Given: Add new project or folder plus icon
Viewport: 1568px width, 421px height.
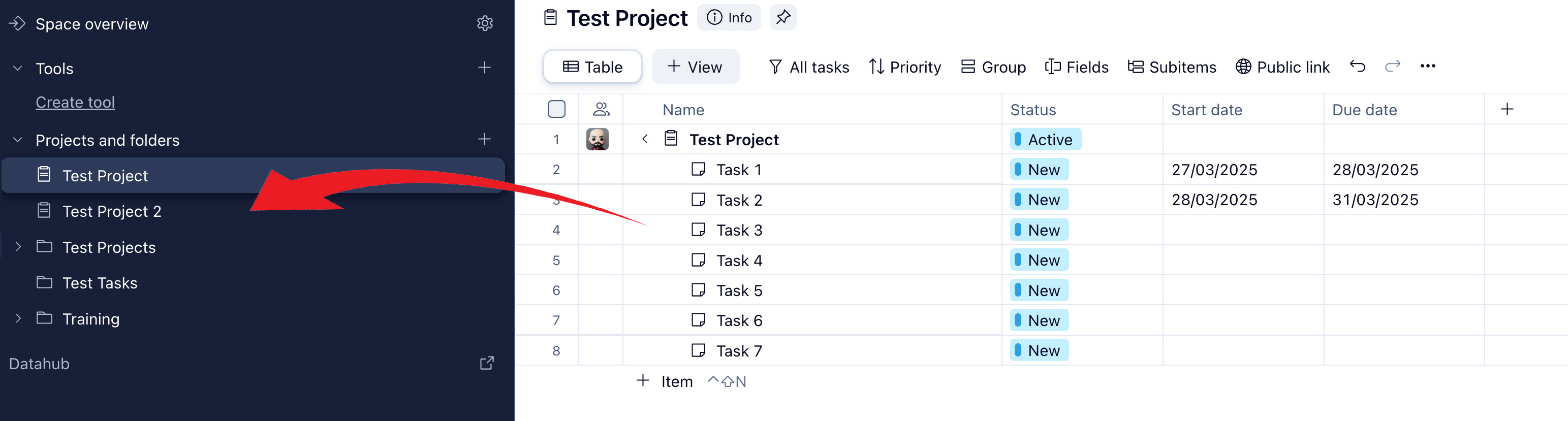Looking at the screenshot, I should (485, 139).
